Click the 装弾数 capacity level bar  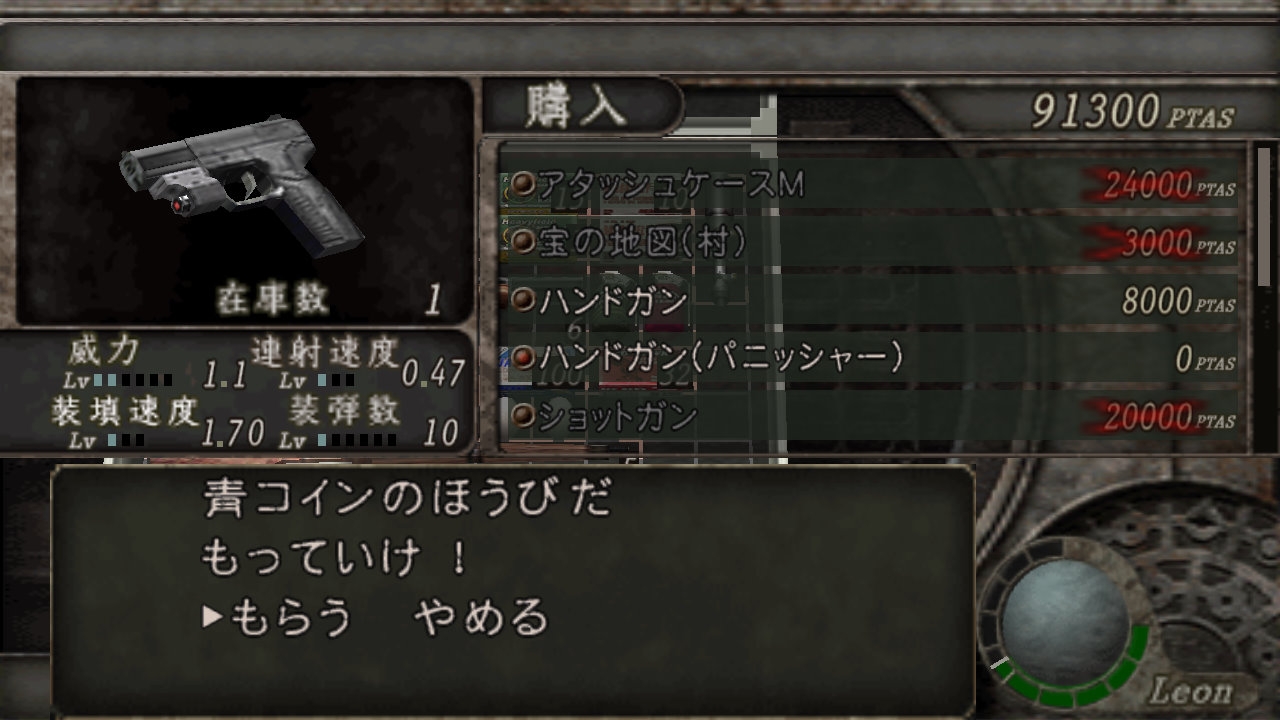pyautogui.click(x=357, y=438)
